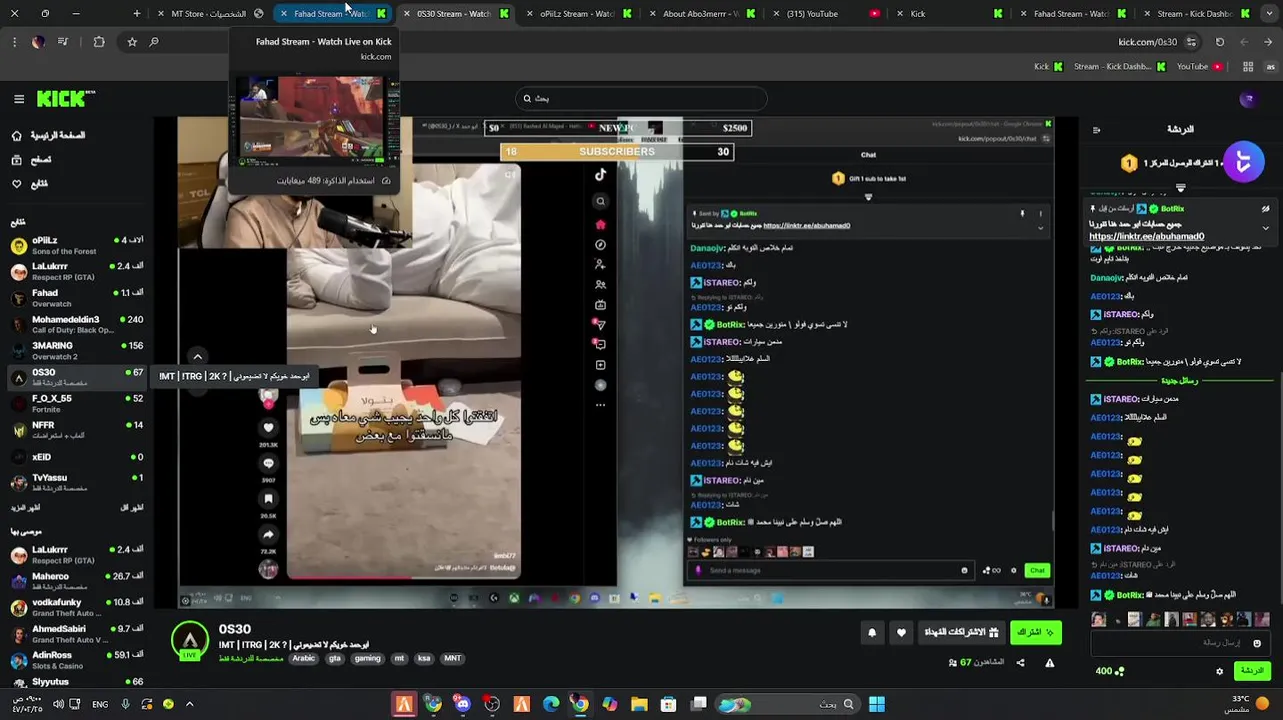Open TvYassu channel in sidebar
1283x720 pixels.
(77, 482)
